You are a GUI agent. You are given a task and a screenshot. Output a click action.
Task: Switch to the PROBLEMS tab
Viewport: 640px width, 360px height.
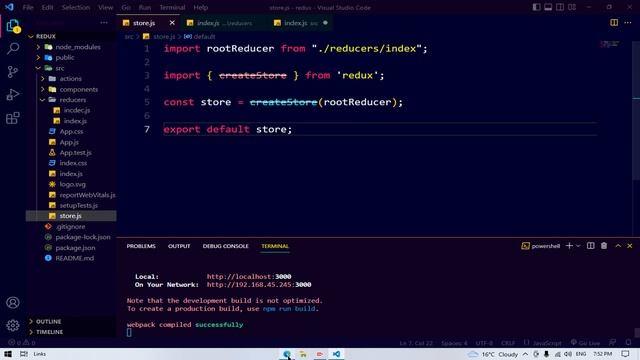141,246
